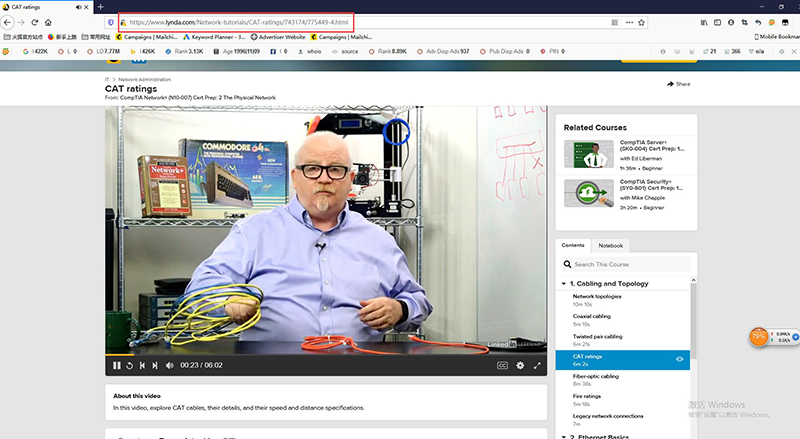Click the undo arrow toolbar icon

pos(758,22)
